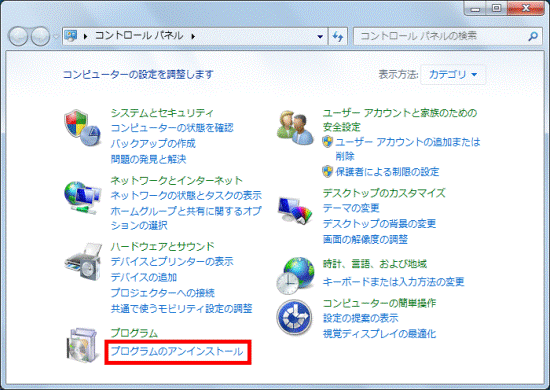Click the Desktop Customization monitor icon
The height and width of the screenshot is (390, 550).
pyautogui.click(x=295, y=210)
